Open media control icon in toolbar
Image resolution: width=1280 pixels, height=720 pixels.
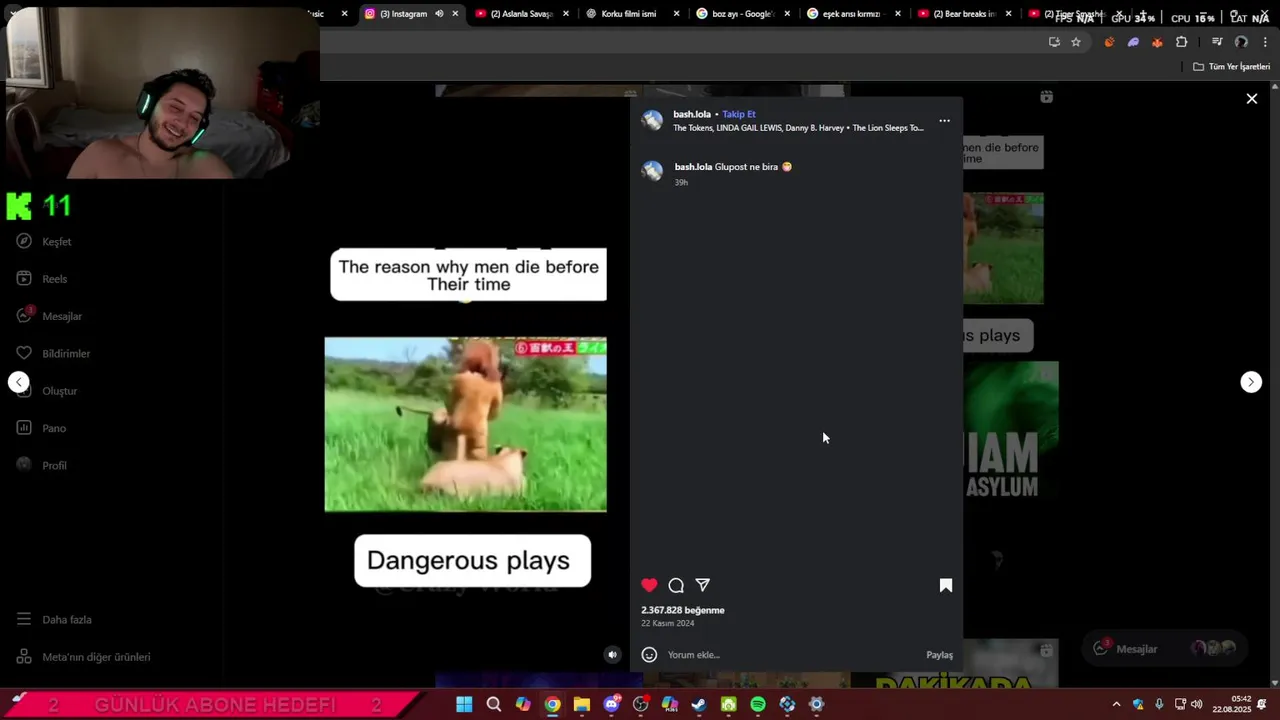[1217, 42]
